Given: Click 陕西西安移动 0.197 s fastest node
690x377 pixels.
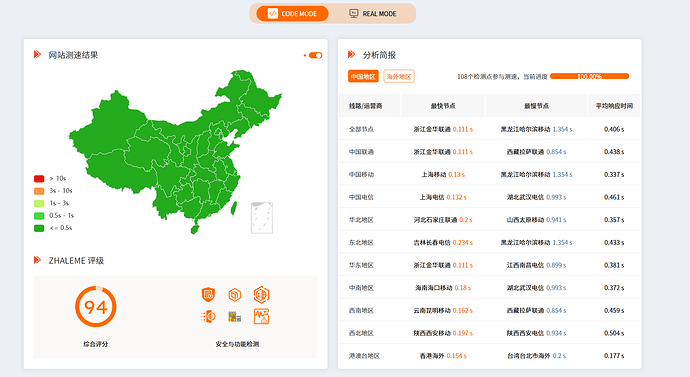Looking at the screenshot, I should tap(443, 333).
